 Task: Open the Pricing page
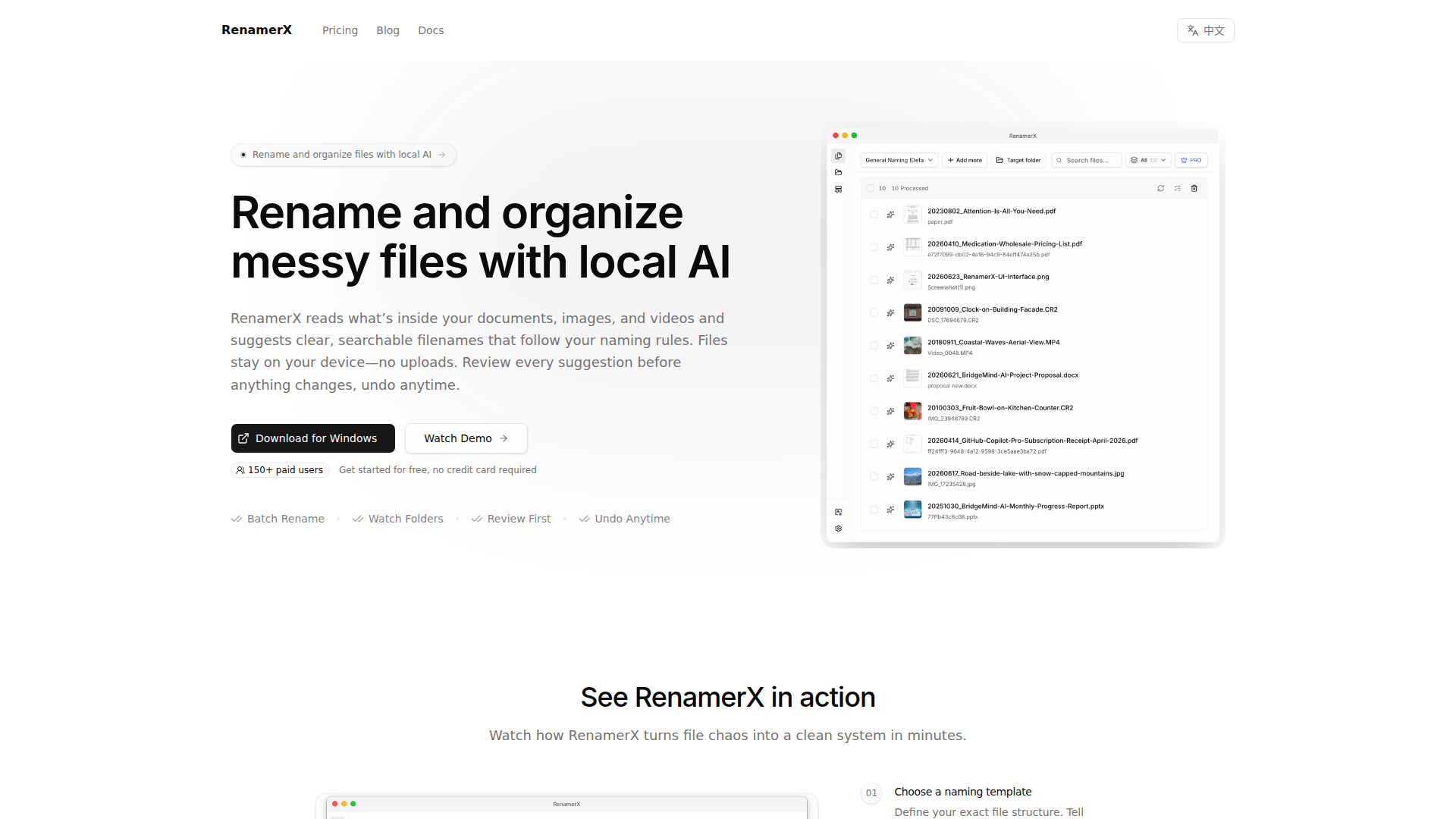click(x=340, y=30)
